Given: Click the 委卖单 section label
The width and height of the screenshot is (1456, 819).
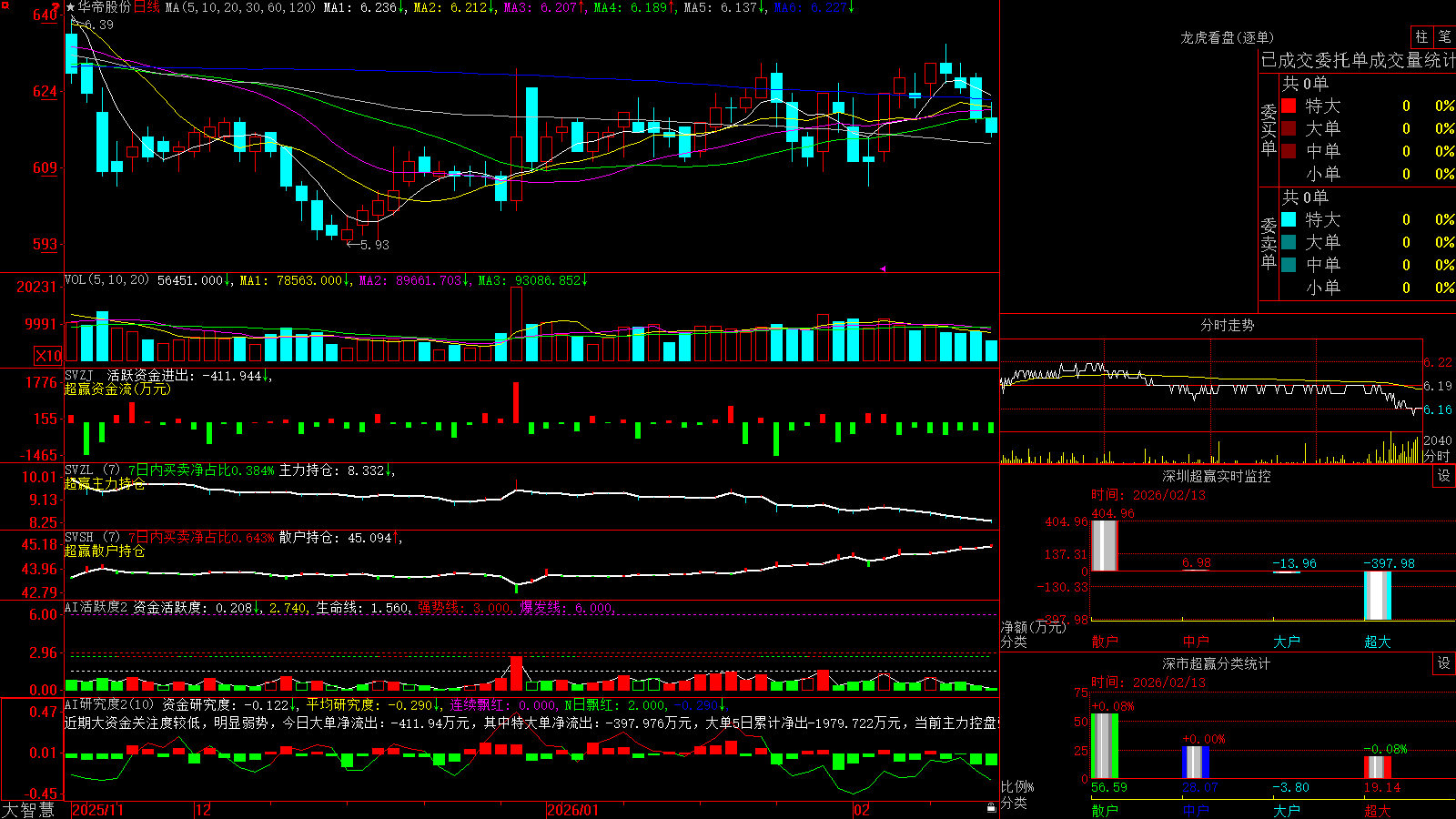Looking at the screenshot, I should [x=1269, y=243].
